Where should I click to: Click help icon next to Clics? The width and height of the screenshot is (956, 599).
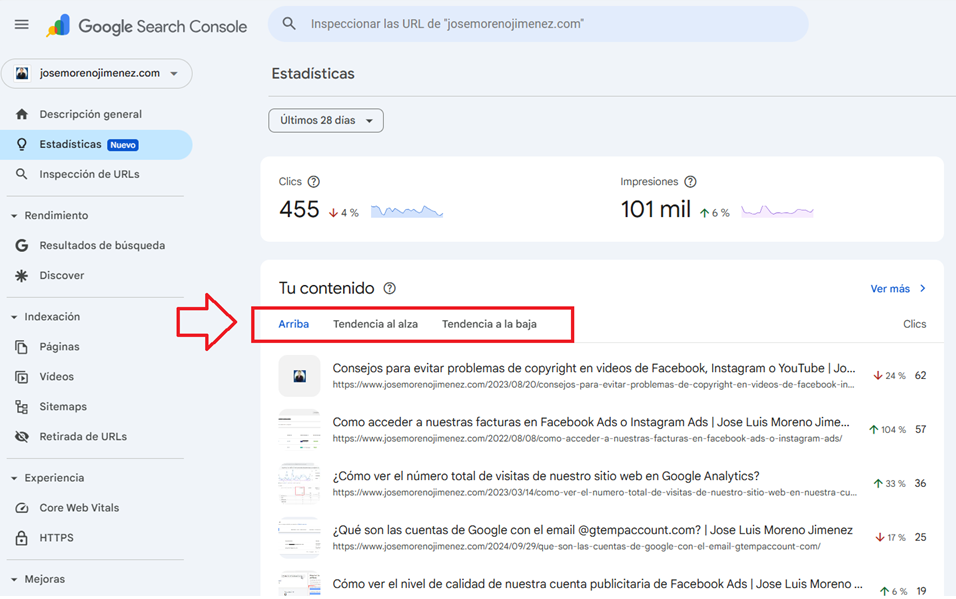pos(314,182)
